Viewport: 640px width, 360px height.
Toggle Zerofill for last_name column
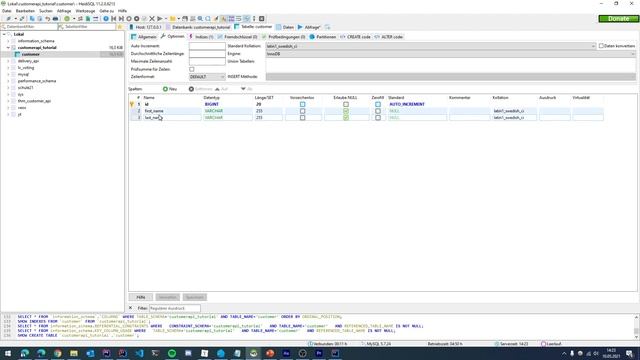(378, 118)
